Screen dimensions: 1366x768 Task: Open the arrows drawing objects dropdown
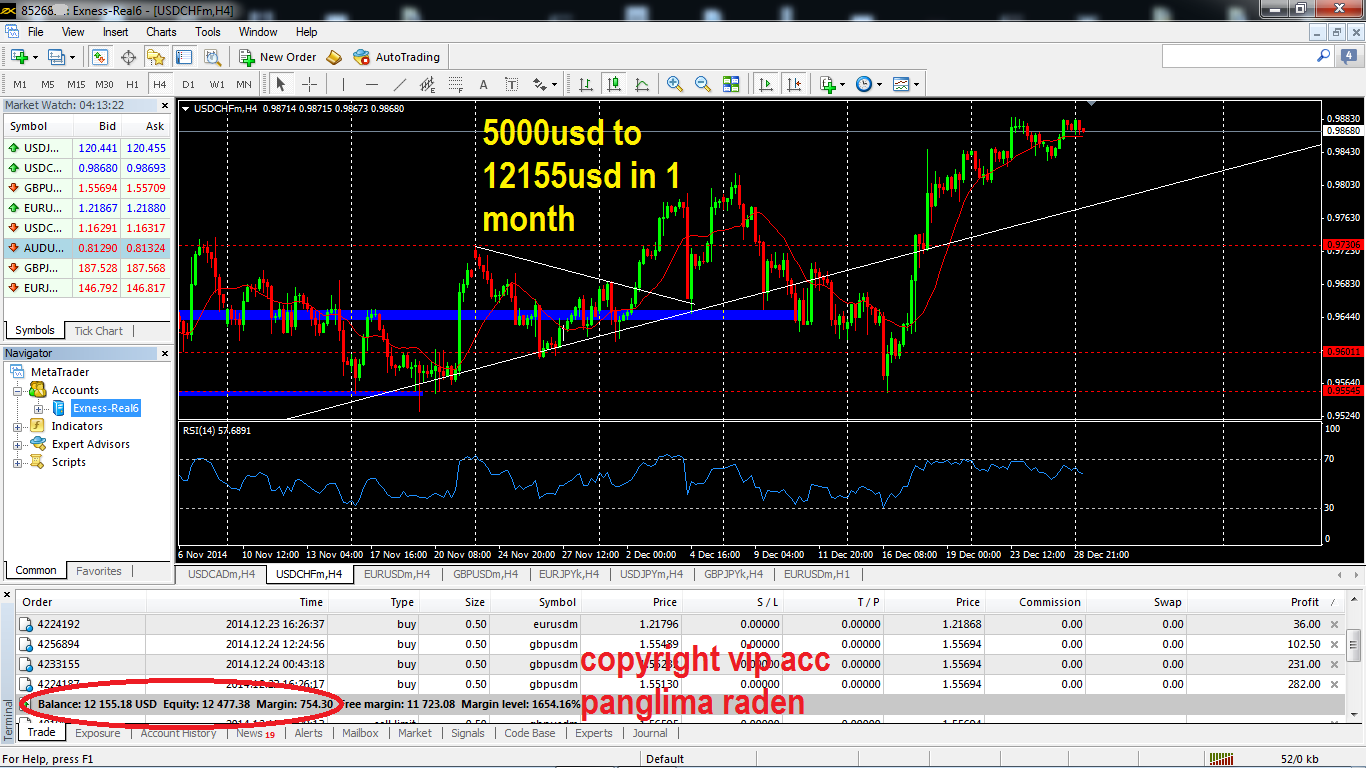[552, 84]
